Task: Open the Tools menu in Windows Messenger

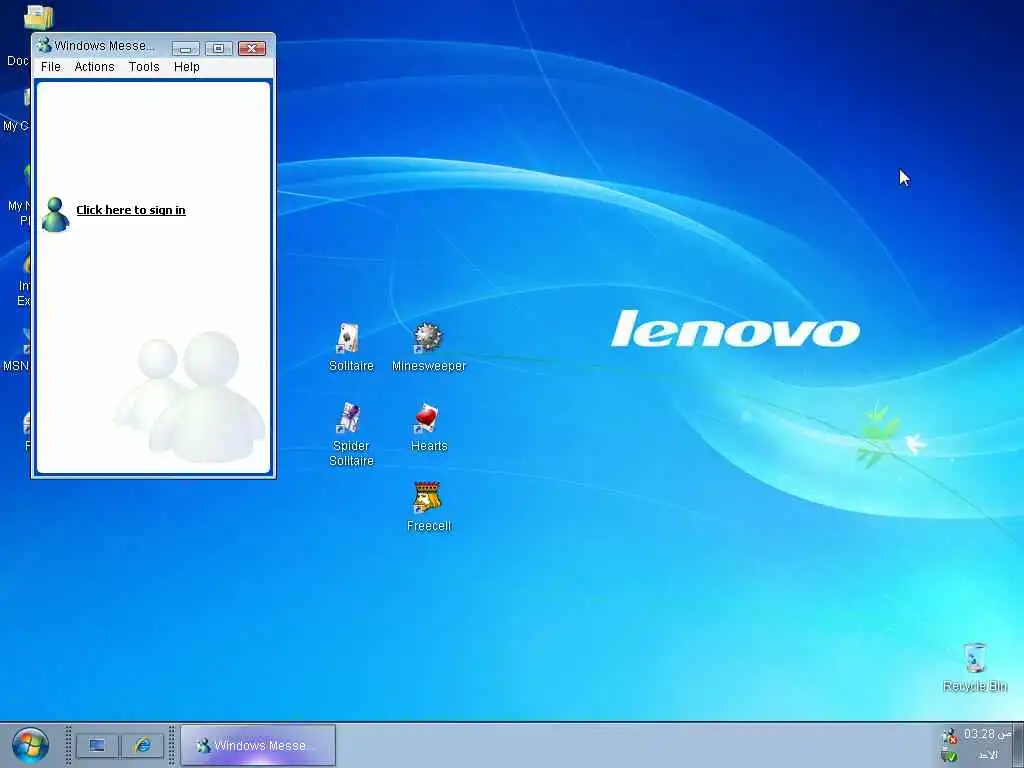Action: pyautogui.click(x=144, y=67)
